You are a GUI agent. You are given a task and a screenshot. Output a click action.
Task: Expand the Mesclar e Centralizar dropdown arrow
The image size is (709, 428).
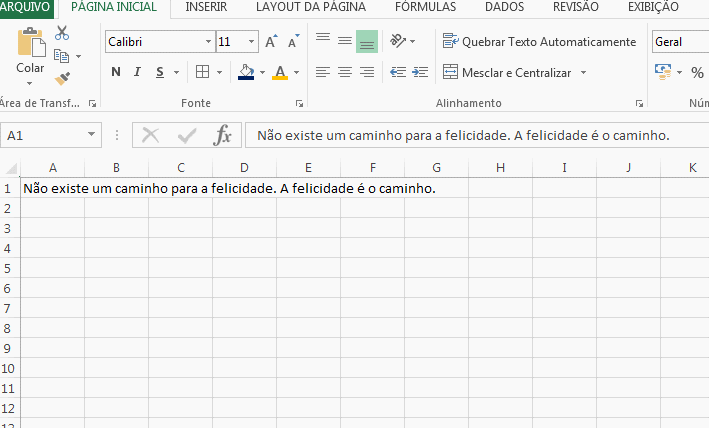pos(583,73)
